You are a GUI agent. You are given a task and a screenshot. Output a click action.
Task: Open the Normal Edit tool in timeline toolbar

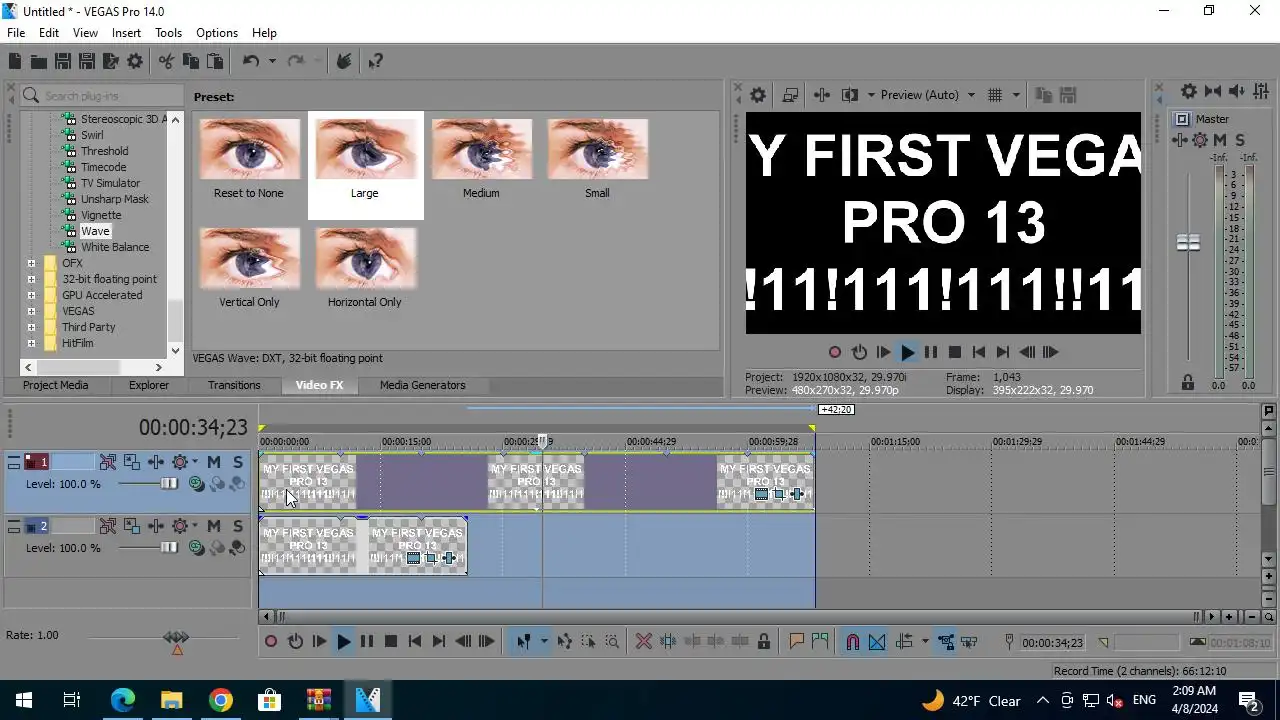pyautogui.click(x=523, y=642)
